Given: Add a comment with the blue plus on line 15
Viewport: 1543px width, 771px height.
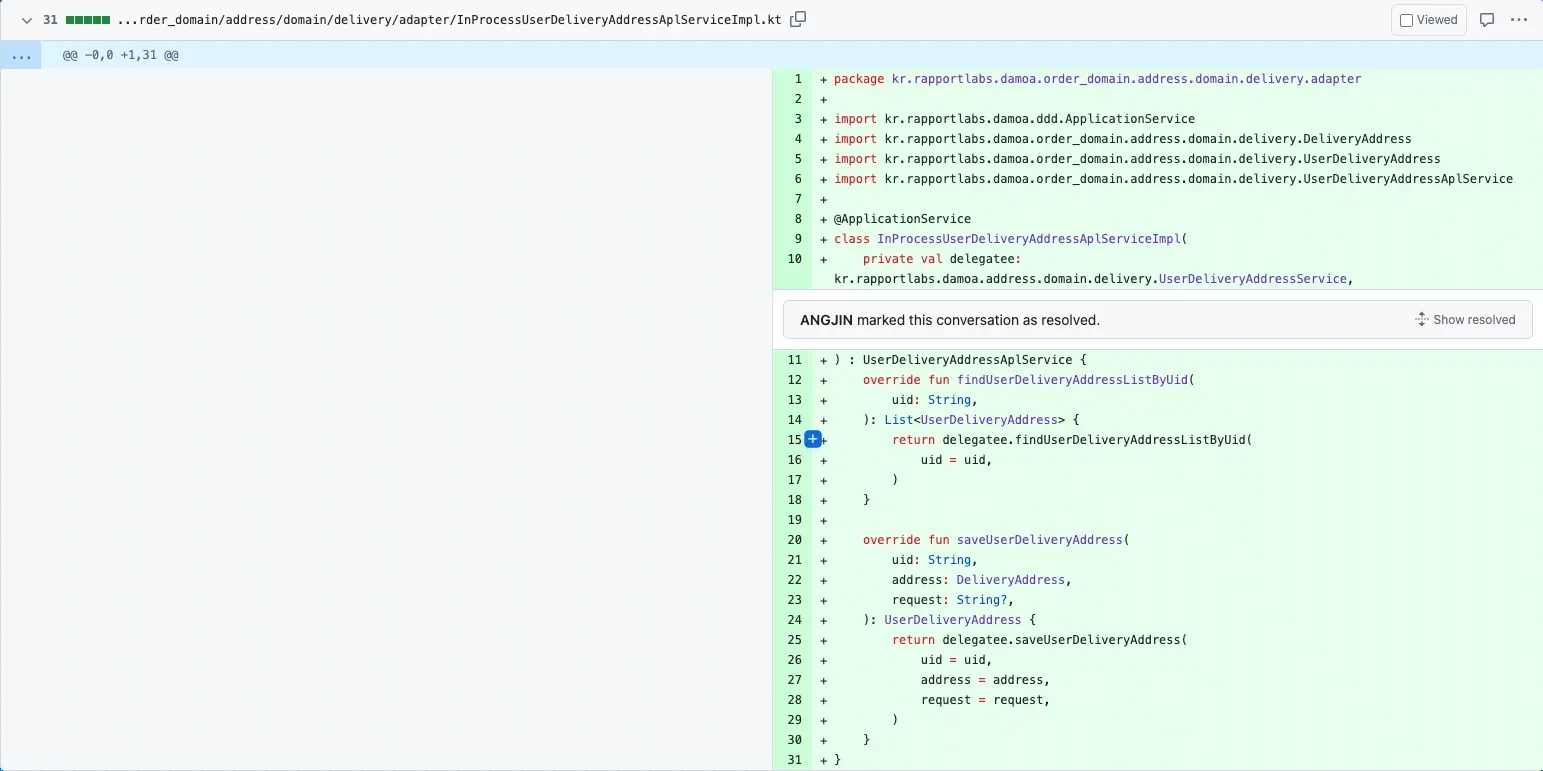Looking at the screenshot, I should [x=813, y=439].
